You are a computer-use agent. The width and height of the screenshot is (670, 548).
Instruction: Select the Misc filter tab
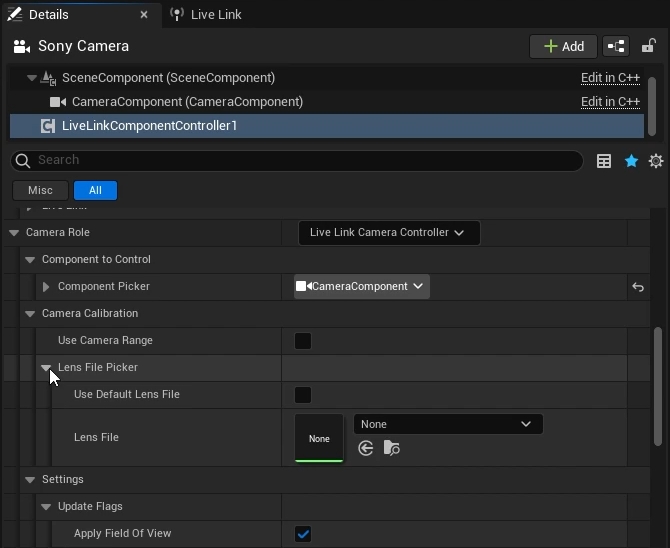[40, 190]
